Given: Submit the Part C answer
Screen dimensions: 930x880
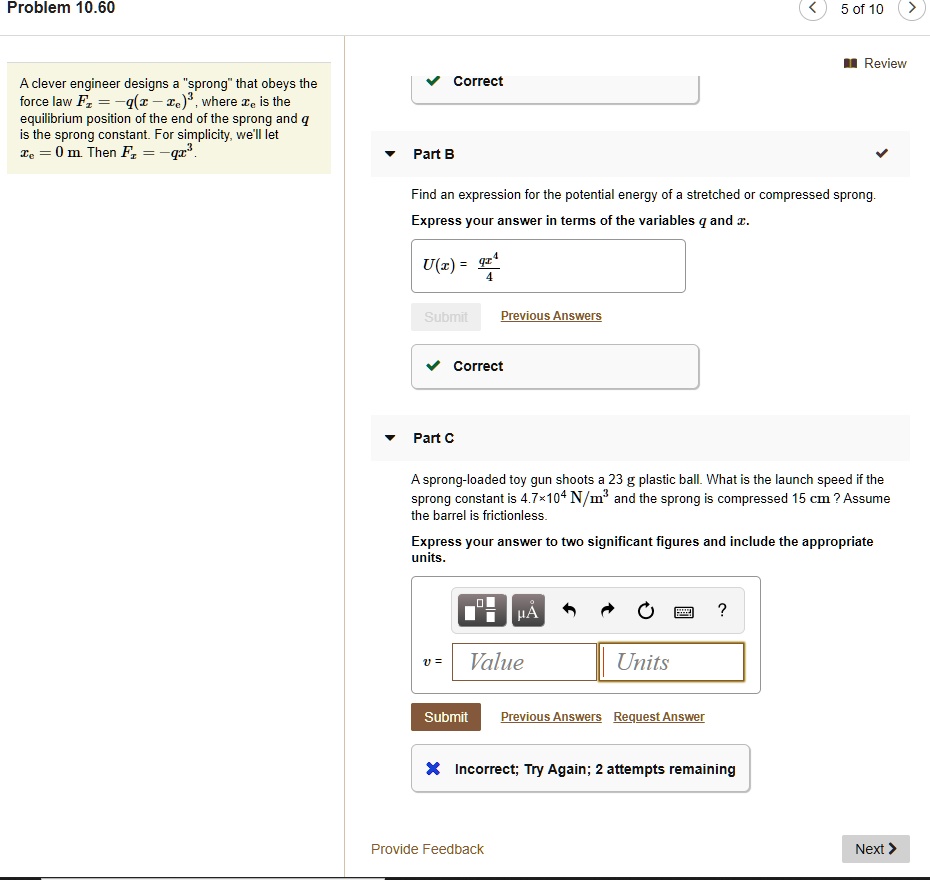Looking at the screenshot, I should coord(445,717).
